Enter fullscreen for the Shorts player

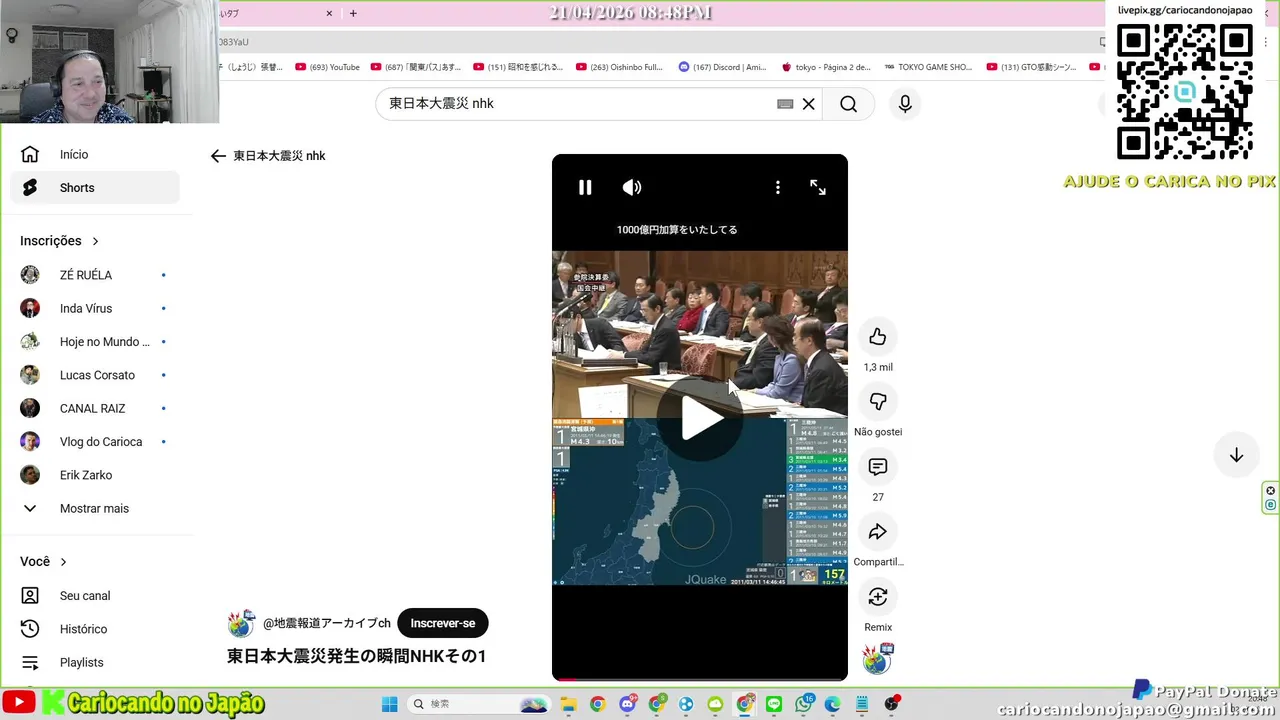pos(818,187)
